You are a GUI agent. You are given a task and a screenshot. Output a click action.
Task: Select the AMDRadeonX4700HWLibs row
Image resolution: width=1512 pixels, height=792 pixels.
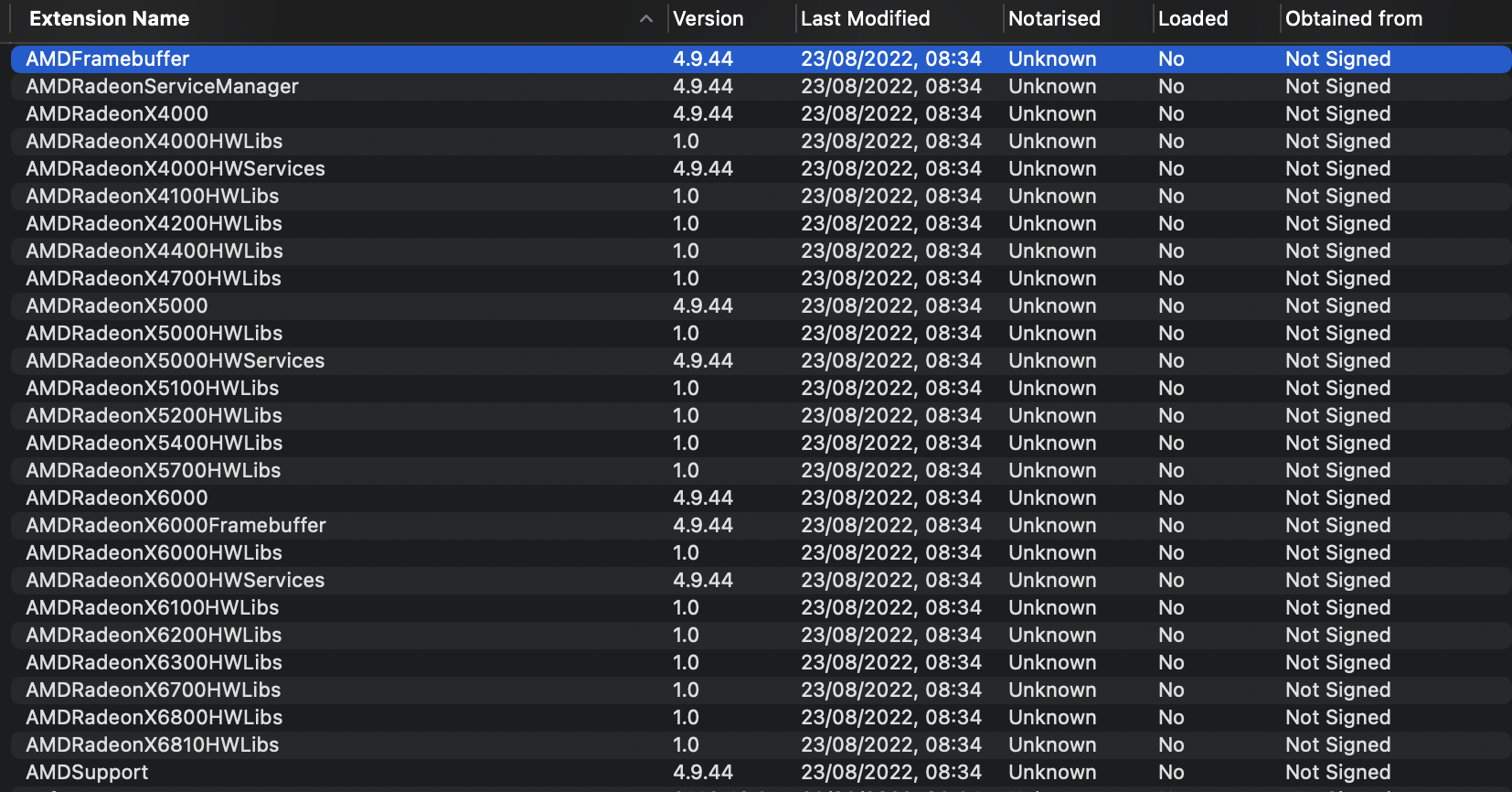pyautogui.click(x=761, y=278)
